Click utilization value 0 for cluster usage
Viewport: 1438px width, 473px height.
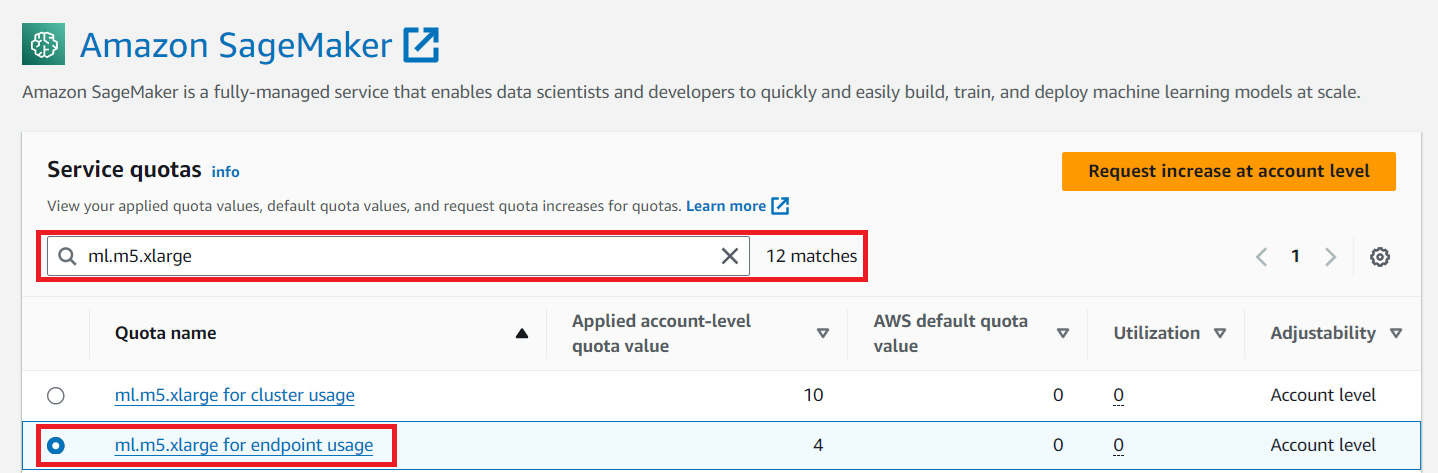pos(1118,396)
